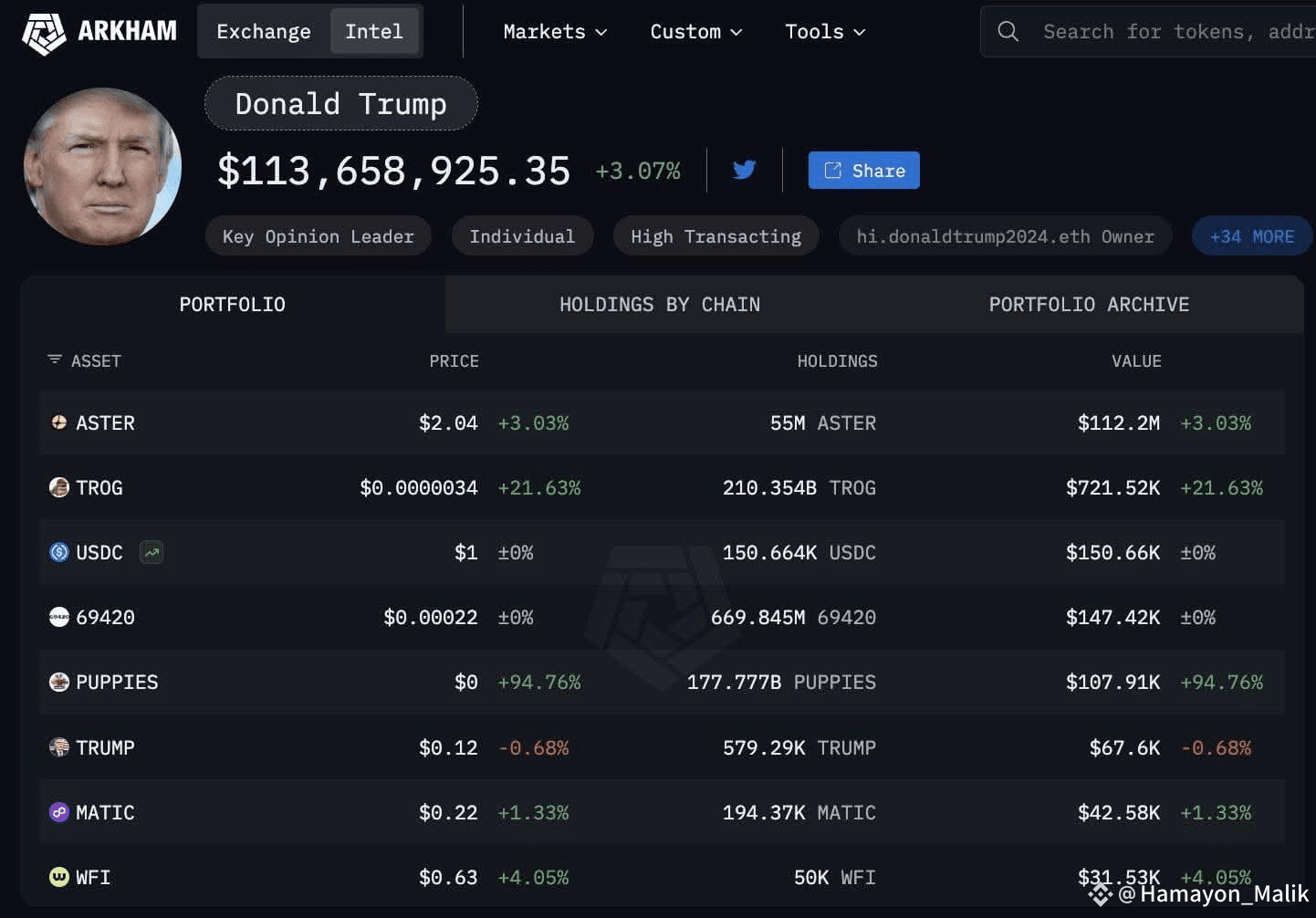Viewport: 1316px width, 918px height.
Task: Click the Donald Trump entity name label
Action: pyautogui.click(x=341, y=103)
